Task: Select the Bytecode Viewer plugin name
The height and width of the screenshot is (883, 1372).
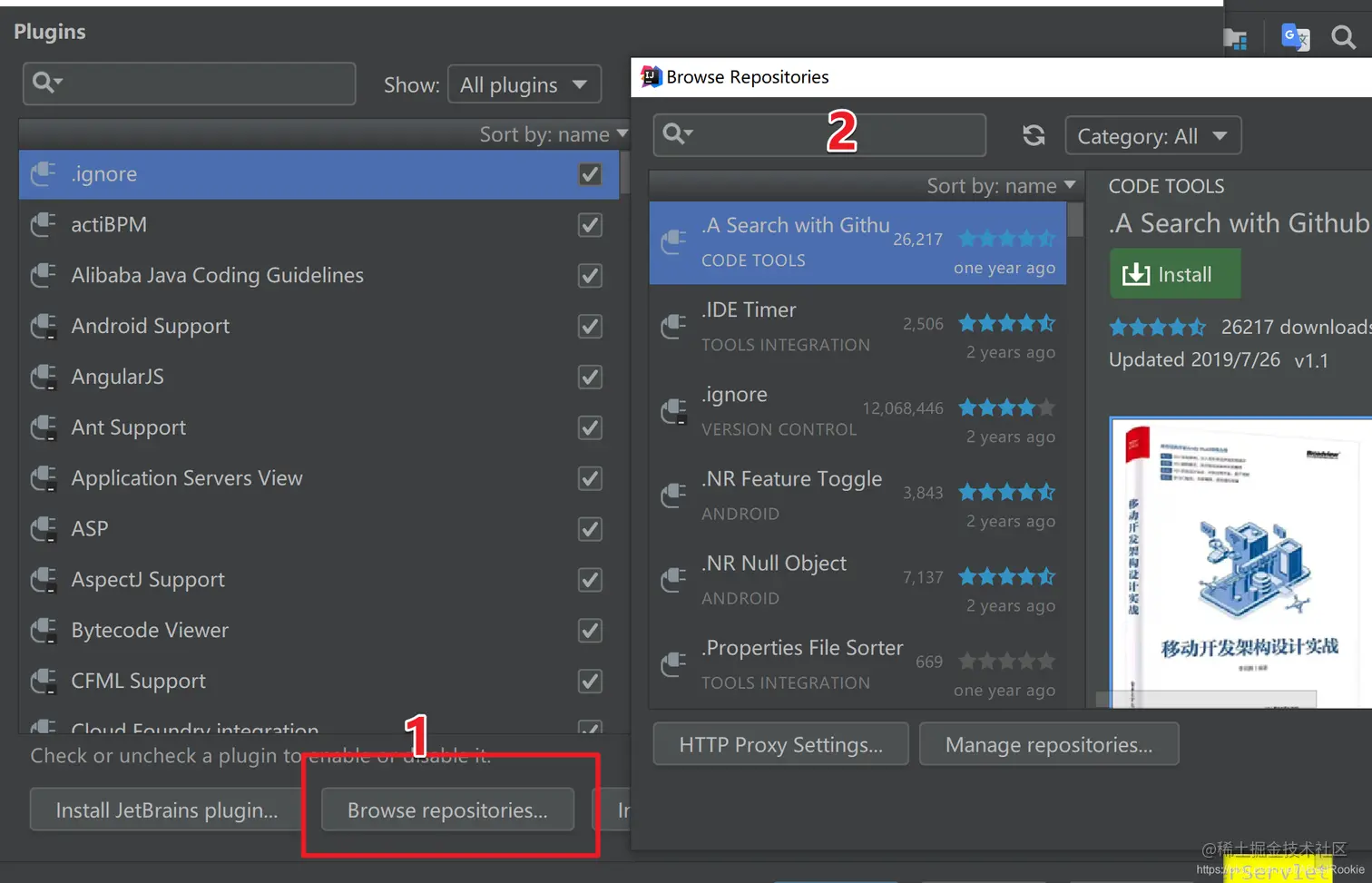Action: [x=150, y=631]
